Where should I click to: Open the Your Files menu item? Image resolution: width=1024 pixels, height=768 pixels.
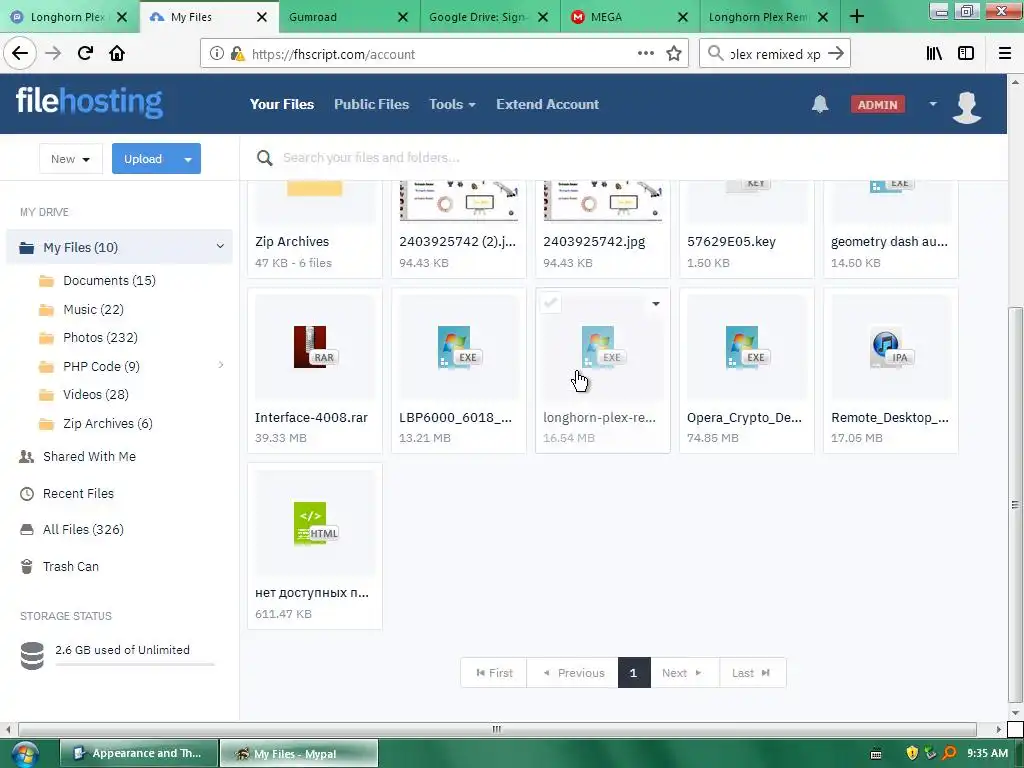[281, 104]
